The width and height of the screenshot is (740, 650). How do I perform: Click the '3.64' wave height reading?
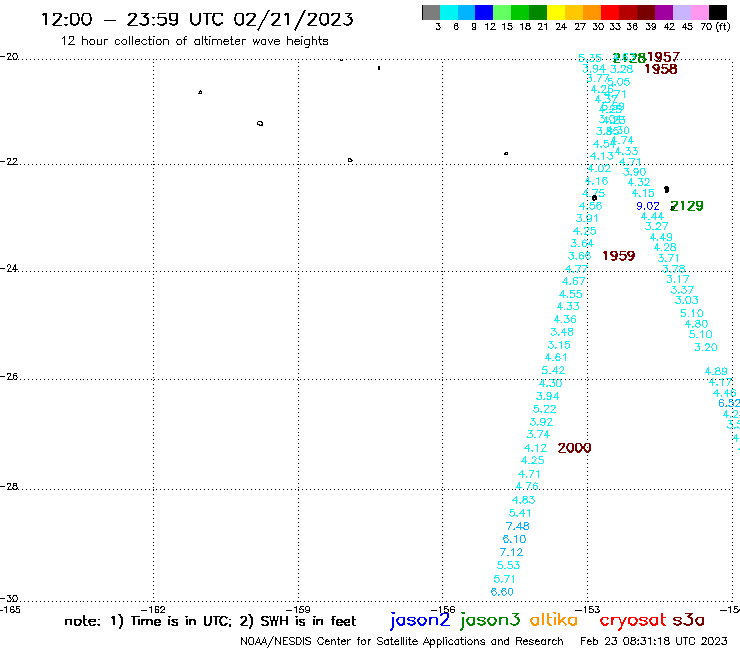click(582, 243)
